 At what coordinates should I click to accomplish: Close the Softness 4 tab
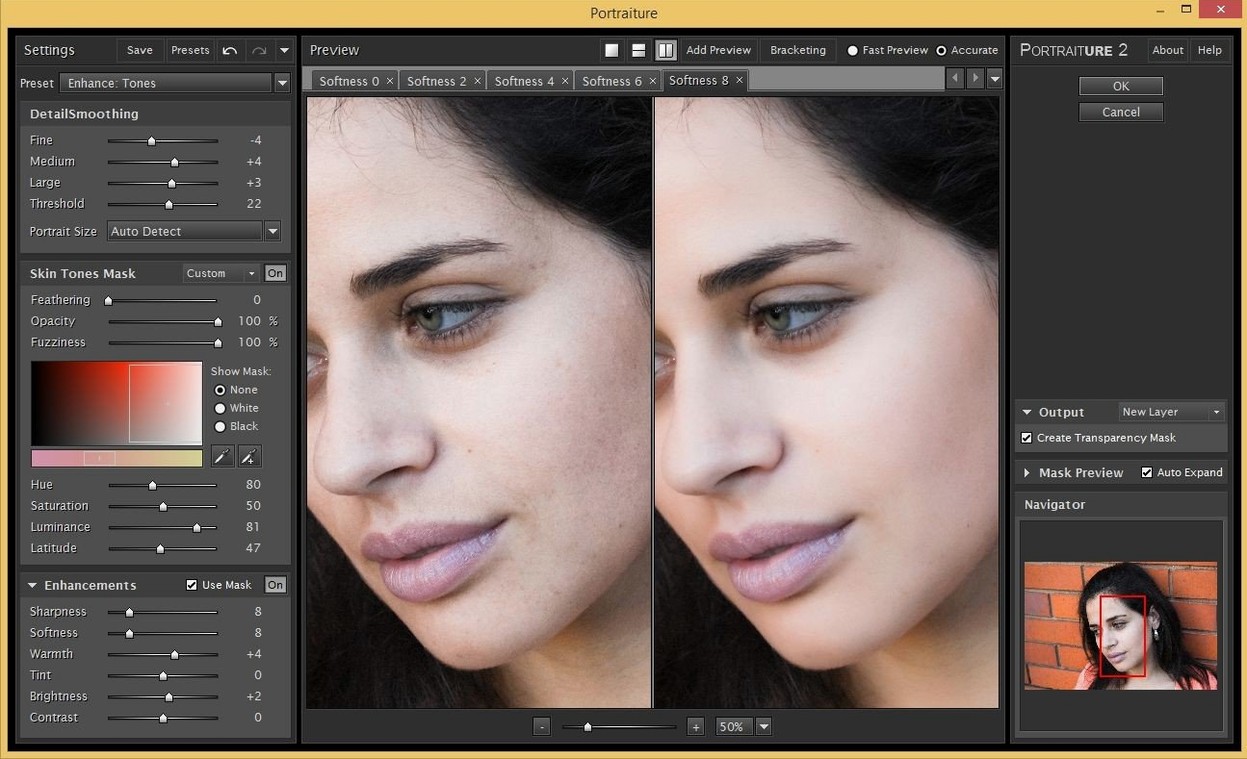[x=565, y=81]
